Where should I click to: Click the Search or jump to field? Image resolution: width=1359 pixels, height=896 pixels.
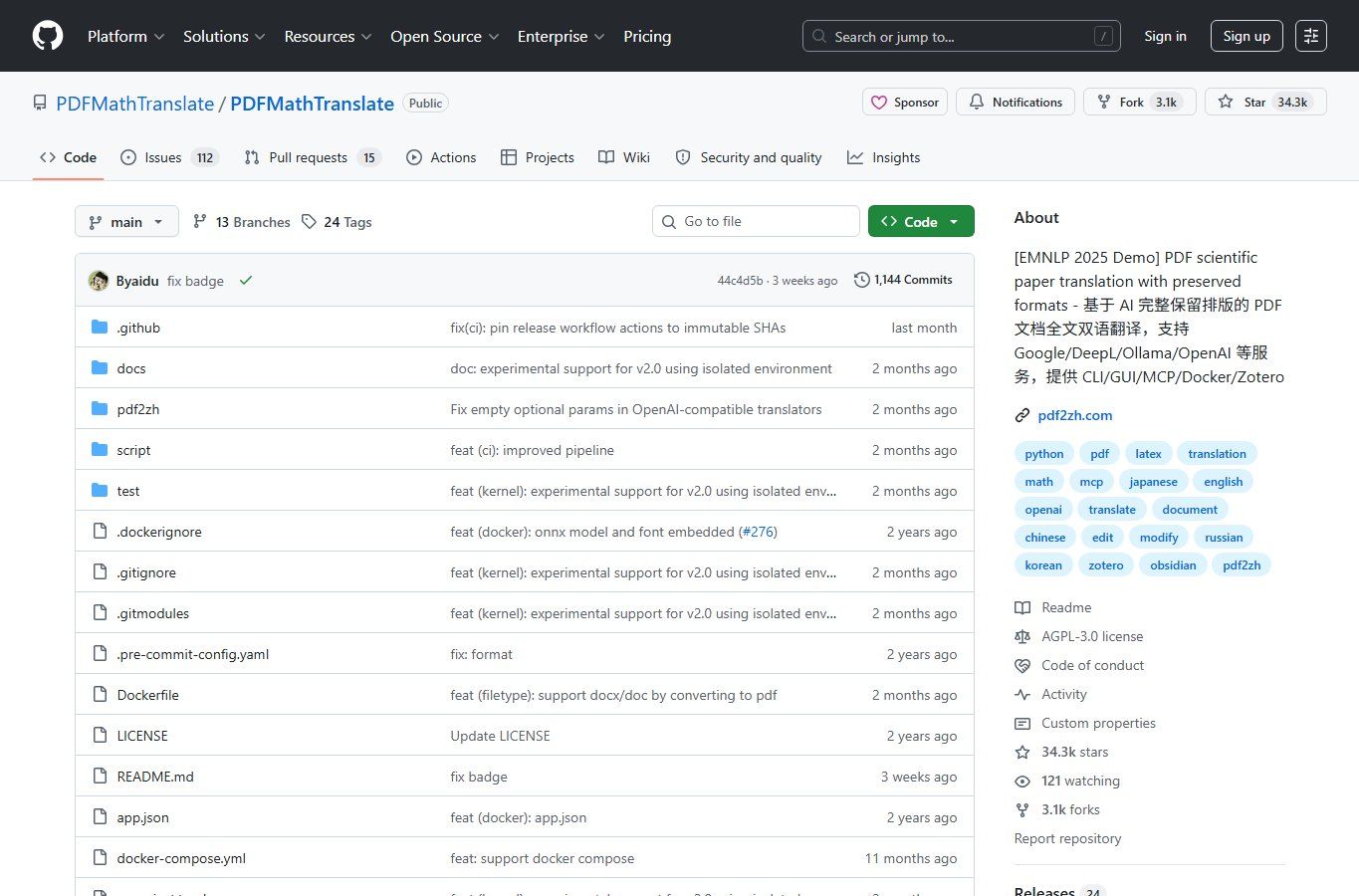point(962,36)
